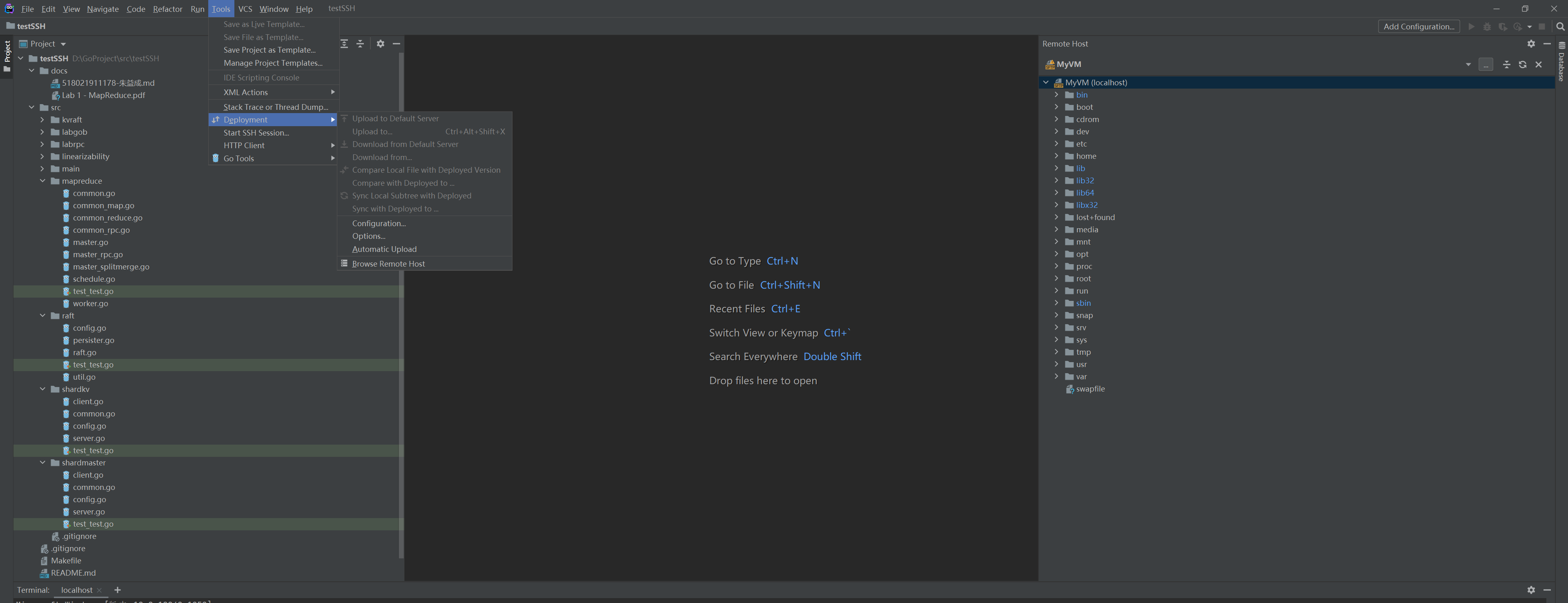Click the Project sidebar tool button
This screenshot has width=1568, height=603.
click(x=7, y=56)
